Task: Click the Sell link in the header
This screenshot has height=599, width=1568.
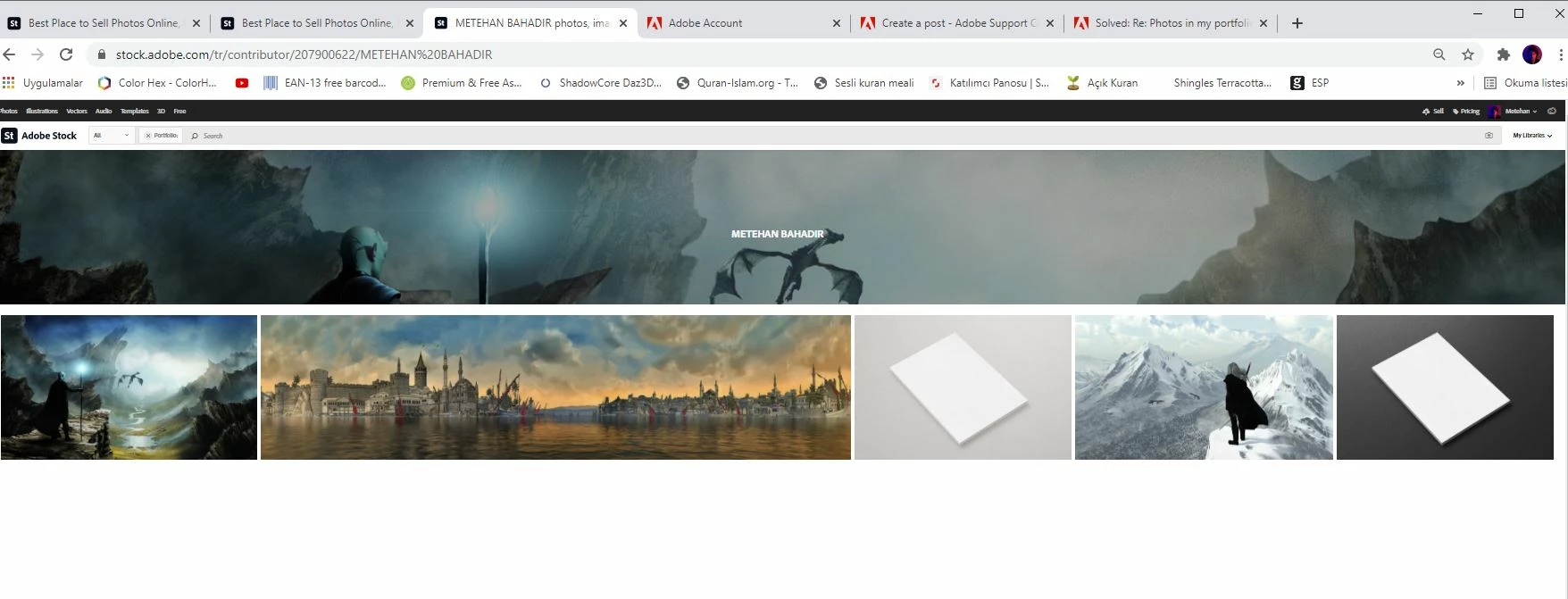Action: (1433, 112)
